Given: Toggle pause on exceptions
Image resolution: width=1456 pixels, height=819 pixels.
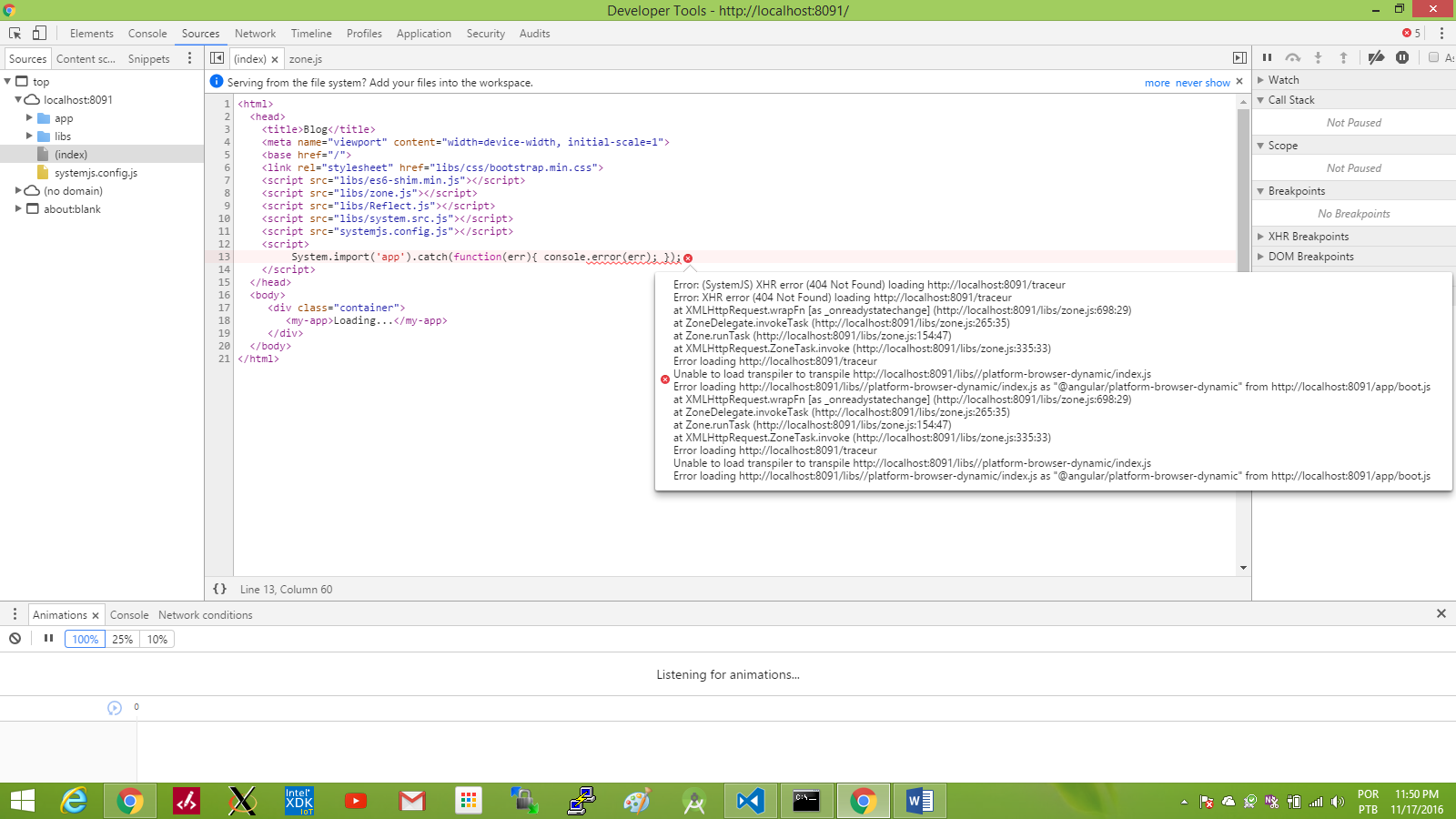Looking at the screenshot, I should click(x=1402, y=57).
